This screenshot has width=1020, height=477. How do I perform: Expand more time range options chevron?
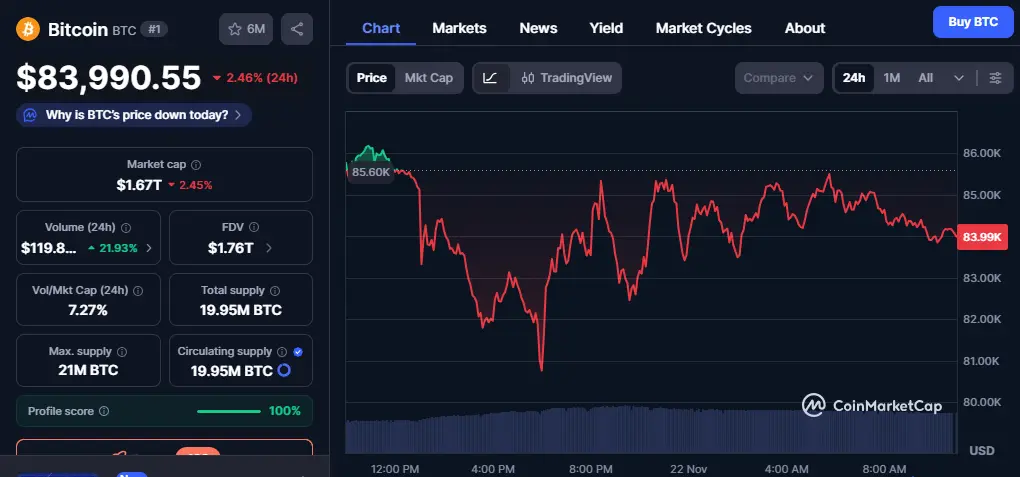pos(959,78)
